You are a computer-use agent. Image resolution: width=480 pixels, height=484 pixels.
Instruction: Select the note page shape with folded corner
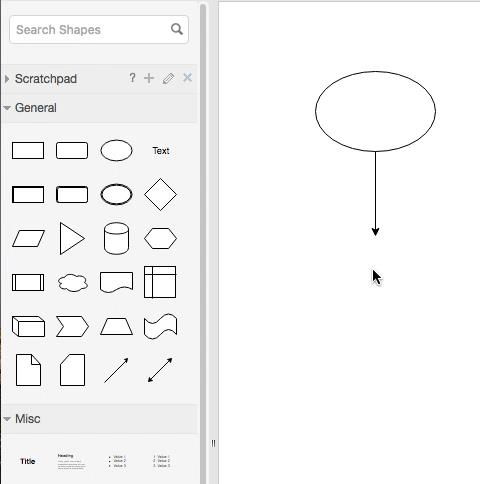[28, 370]
